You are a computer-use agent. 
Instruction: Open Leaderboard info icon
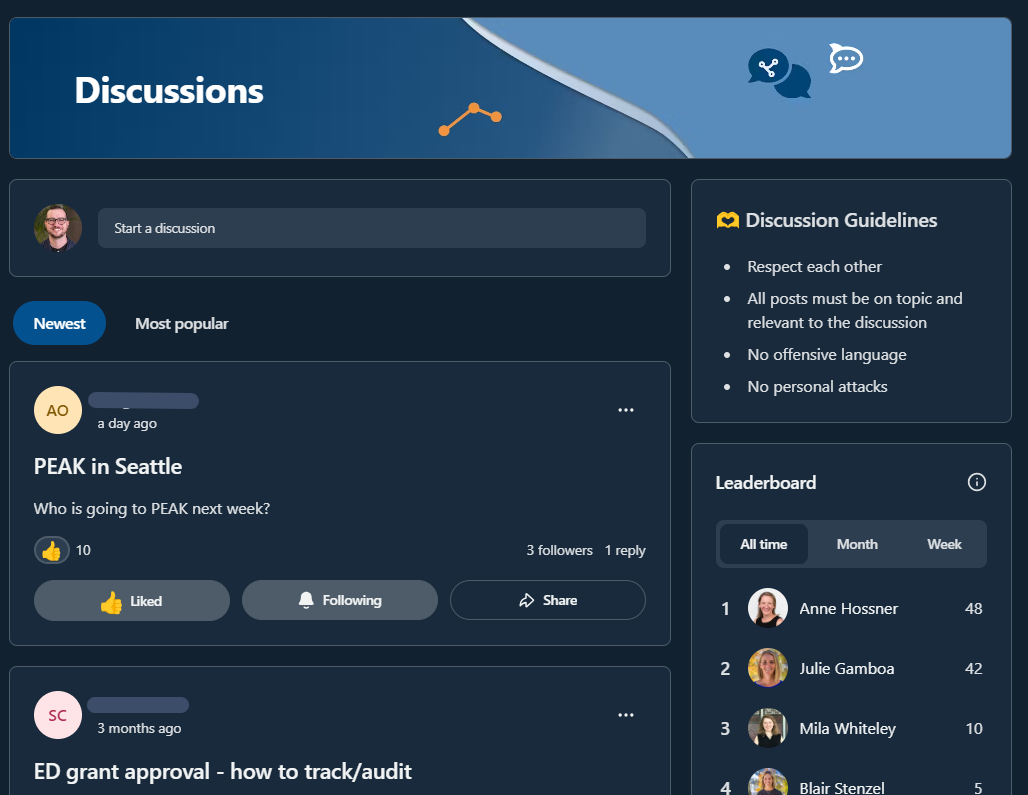pos(977,482)
